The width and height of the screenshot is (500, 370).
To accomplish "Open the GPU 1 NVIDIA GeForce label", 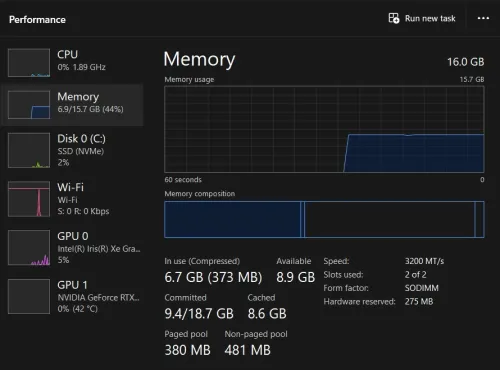I will click(98, 296).
